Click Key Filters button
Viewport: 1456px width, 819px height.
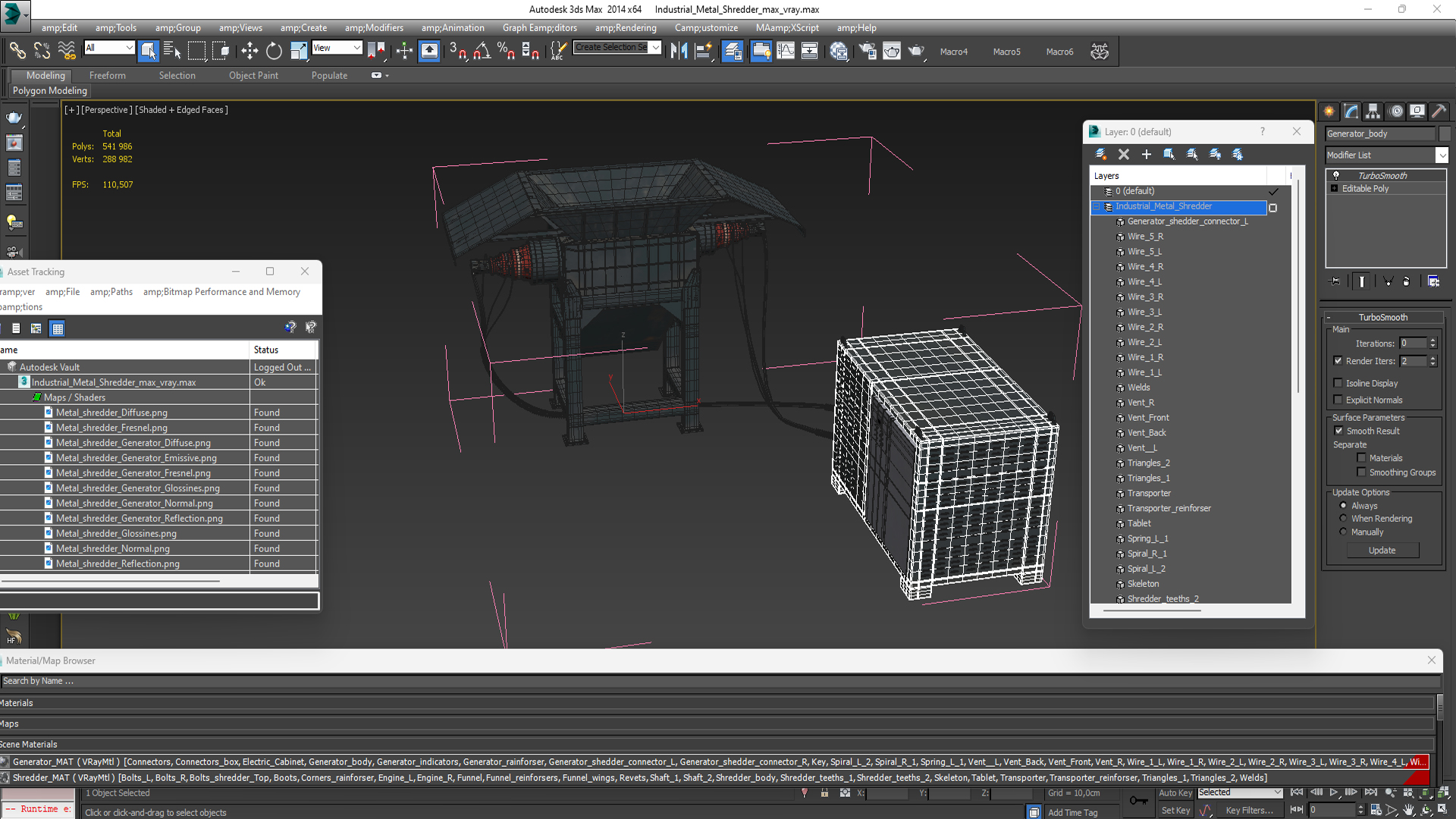[1250, 811]
